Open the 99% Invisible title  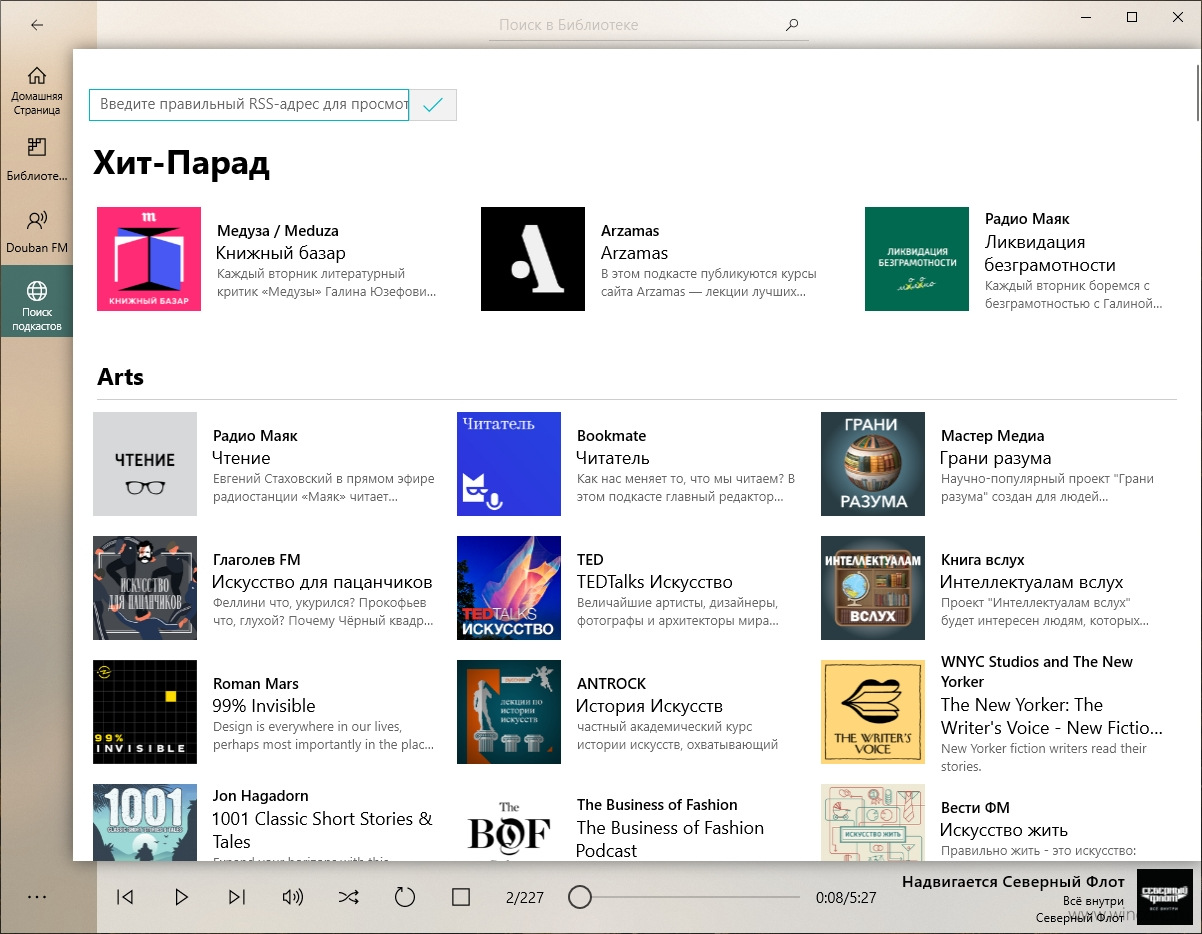[x=264, y=706]
